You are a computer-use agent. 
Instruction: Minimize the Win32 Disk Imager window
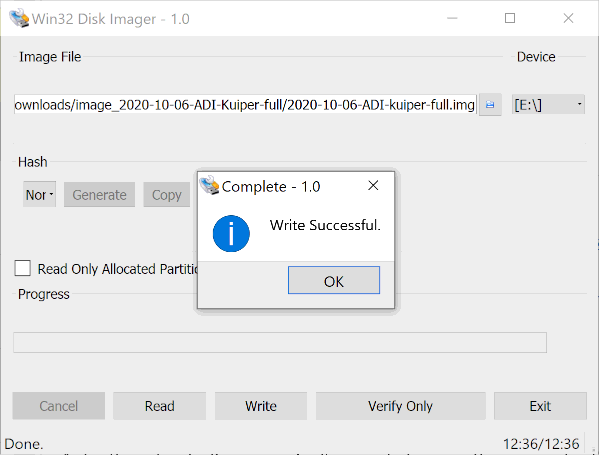[x=452, y=18]
